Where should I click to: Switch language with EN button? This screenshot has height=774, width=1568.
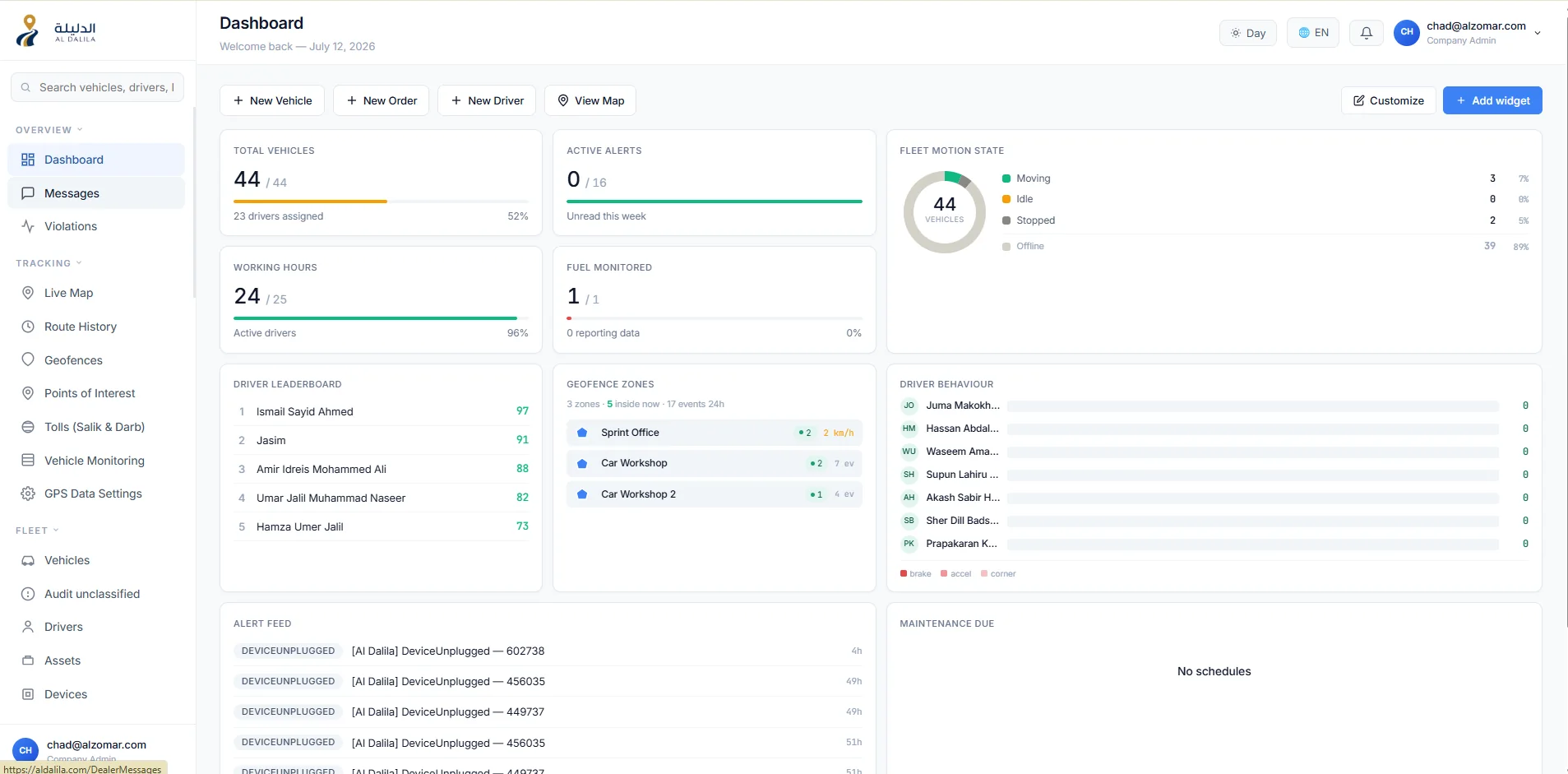point(1313,33)
